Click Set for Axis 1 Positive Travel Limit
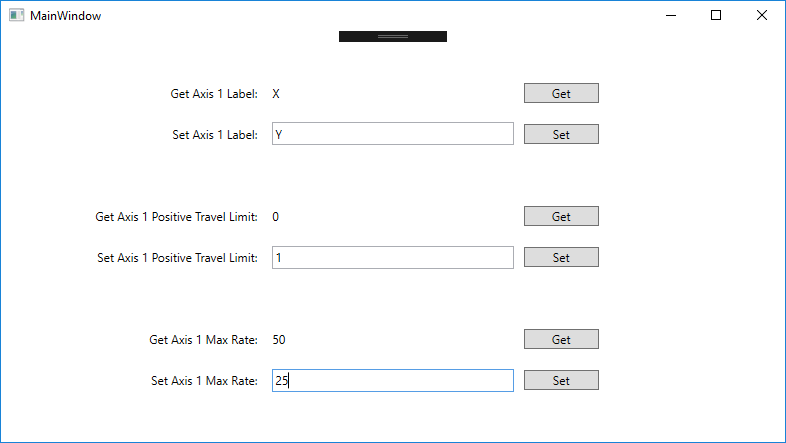786x443 pixels. 561,257
